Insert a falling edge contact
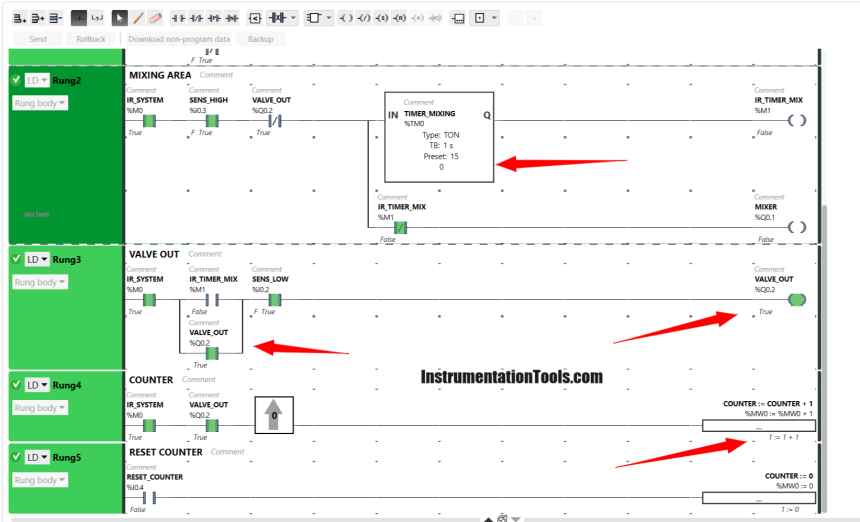 point(233,18)
